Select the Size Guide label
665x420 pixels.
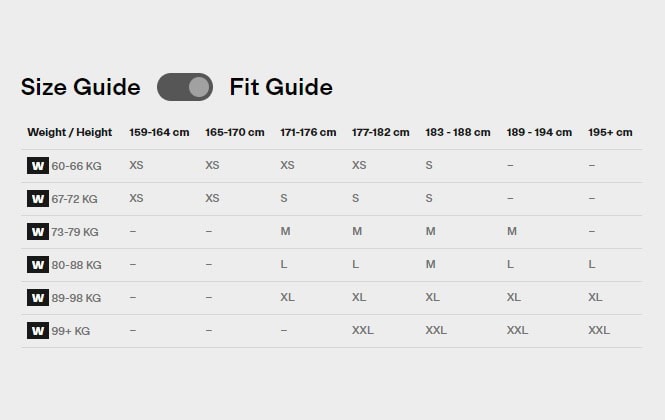tap(80, 87)
